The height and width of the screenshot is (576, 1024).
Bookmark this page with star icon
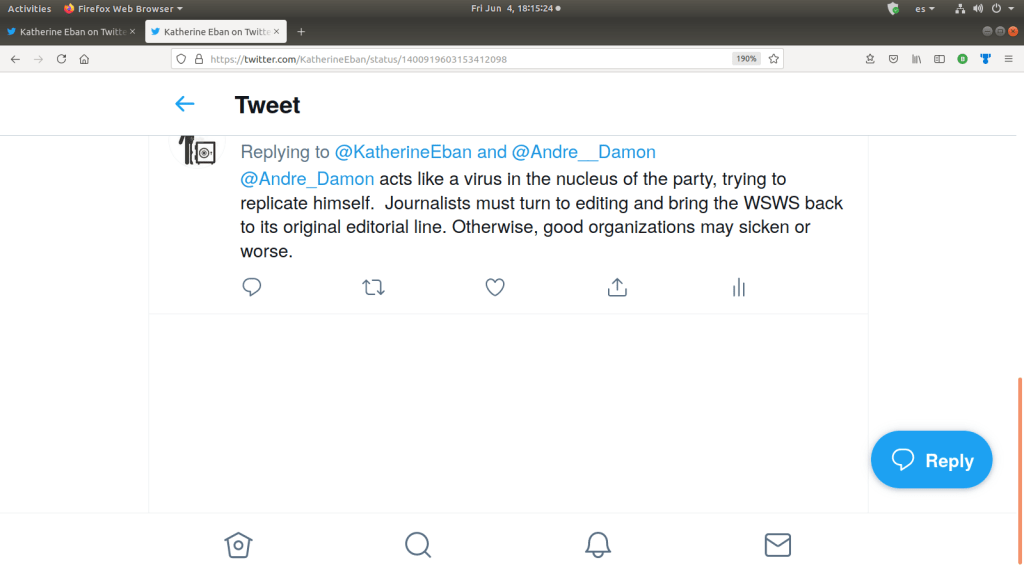[773, 59]
